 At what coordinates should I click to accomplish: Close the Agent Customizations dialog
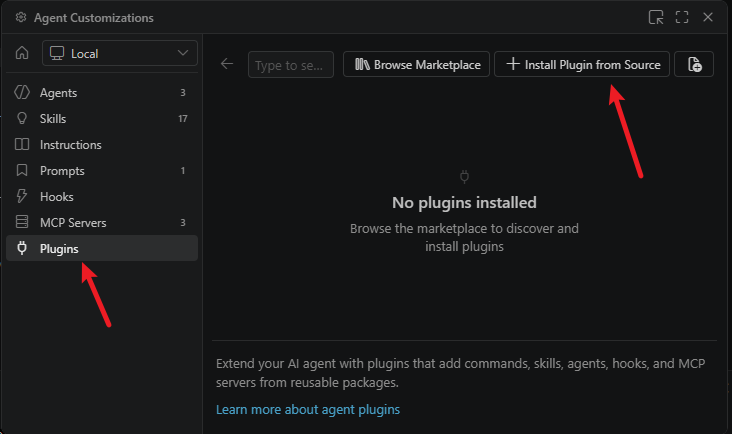coord(708,17)
